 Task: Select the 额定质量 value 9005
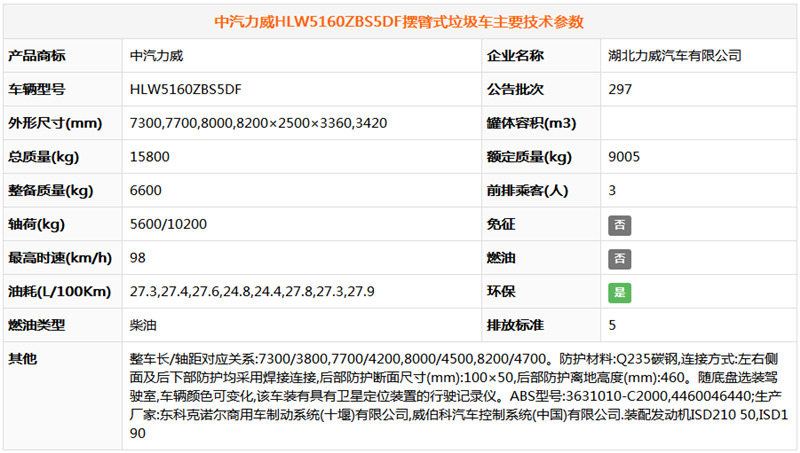pos(623,157)
